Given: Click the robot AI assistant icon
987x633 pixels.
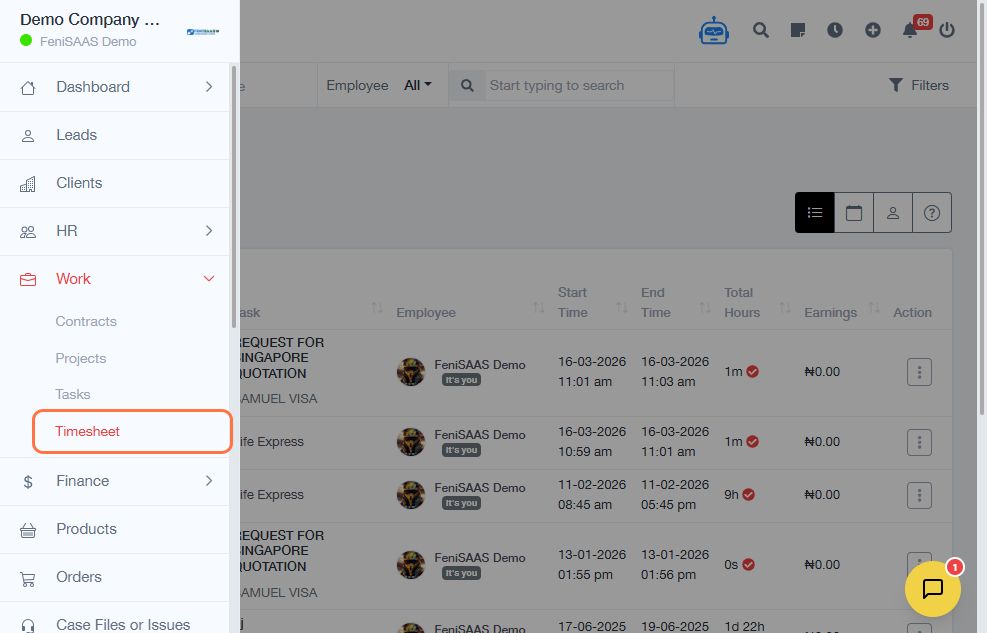Looking at the screenshot, I should pyautogui.click(x=714, y=30).
